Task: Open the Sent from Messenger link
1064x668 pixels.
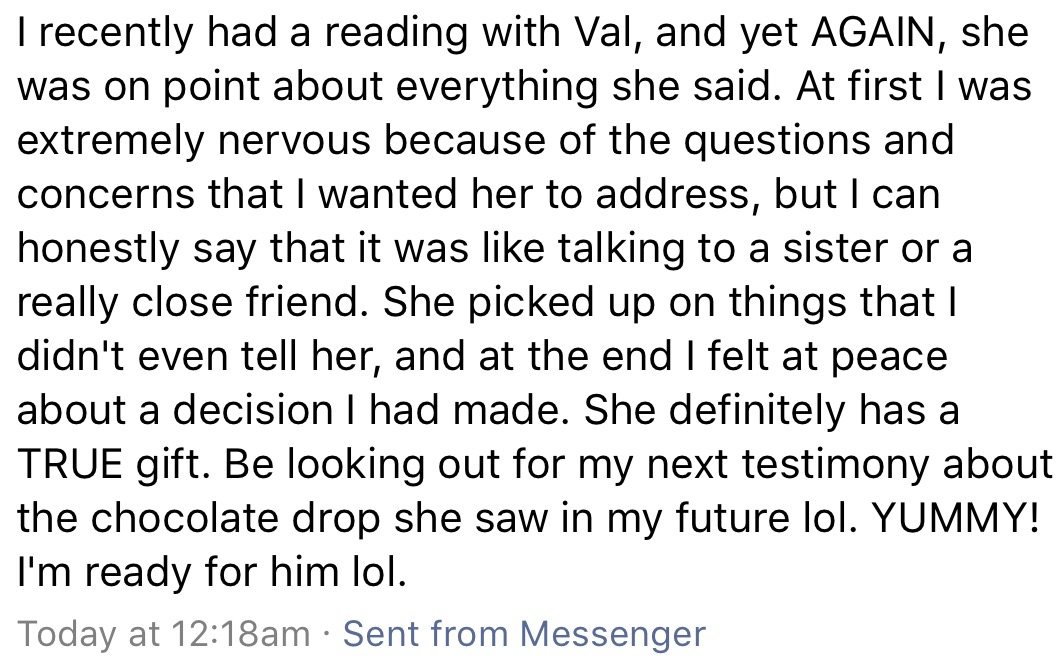Action: (525, 633)
